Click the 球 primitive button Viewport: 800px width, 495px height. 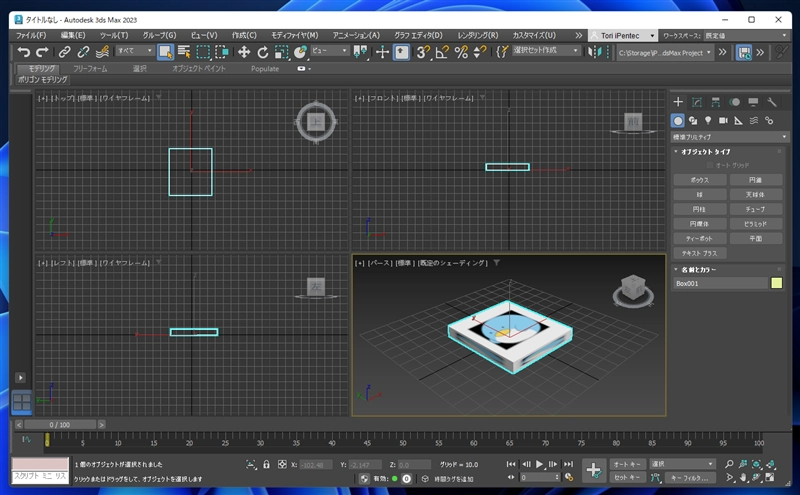(x=699, y=195)
